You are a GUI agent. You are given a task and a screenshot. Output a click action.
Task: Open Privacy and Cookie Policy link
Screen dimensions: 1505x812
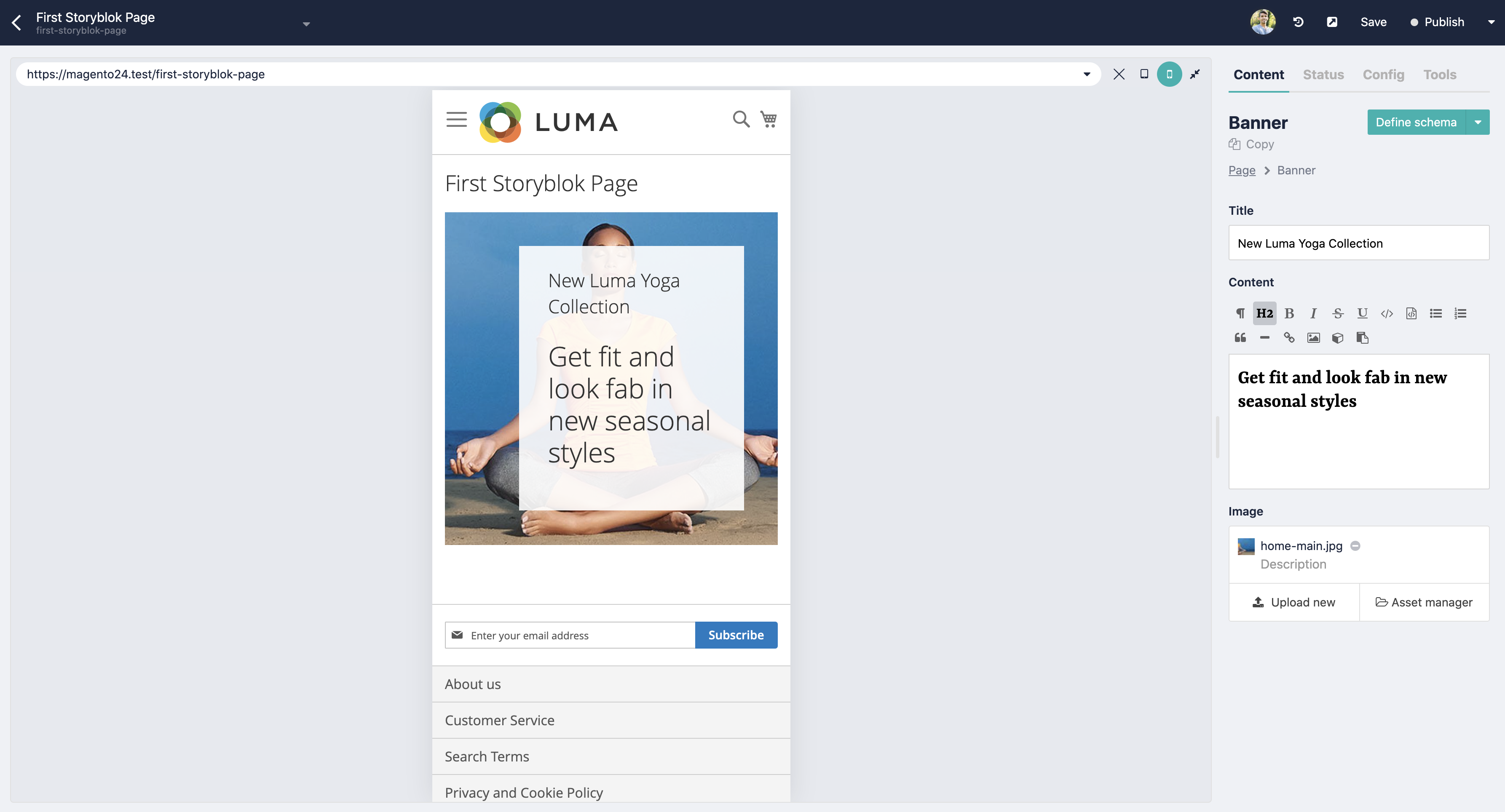tap(523, 793)
